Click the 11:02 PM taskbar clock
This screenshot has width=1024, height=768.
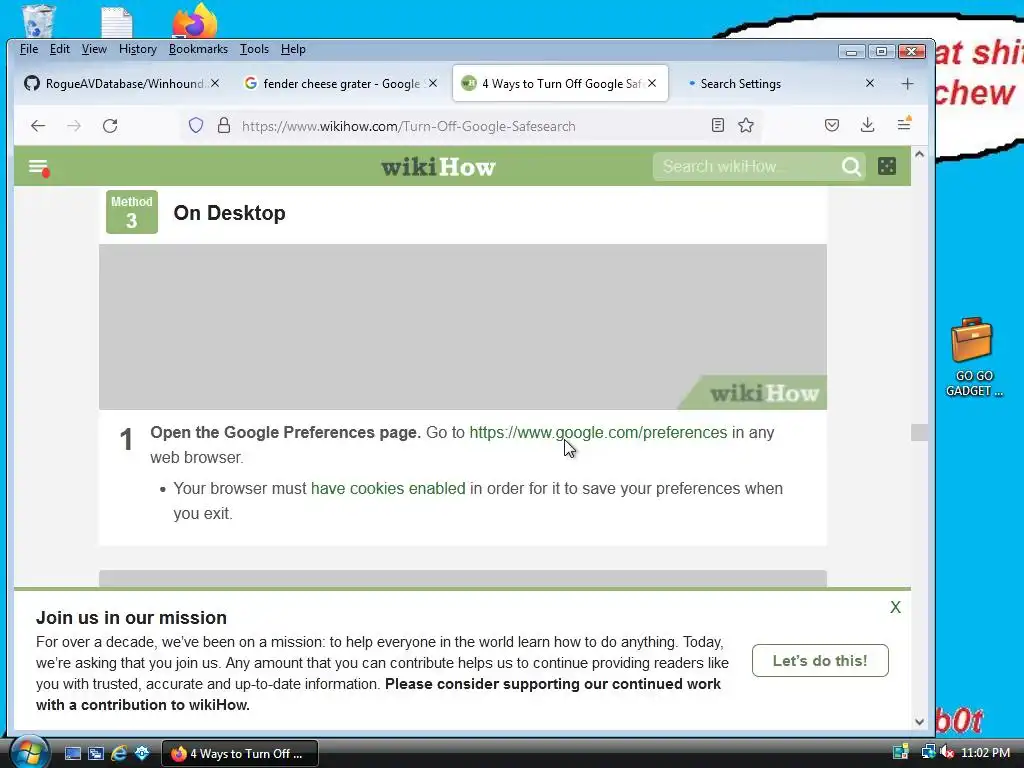tap(985, 753)
